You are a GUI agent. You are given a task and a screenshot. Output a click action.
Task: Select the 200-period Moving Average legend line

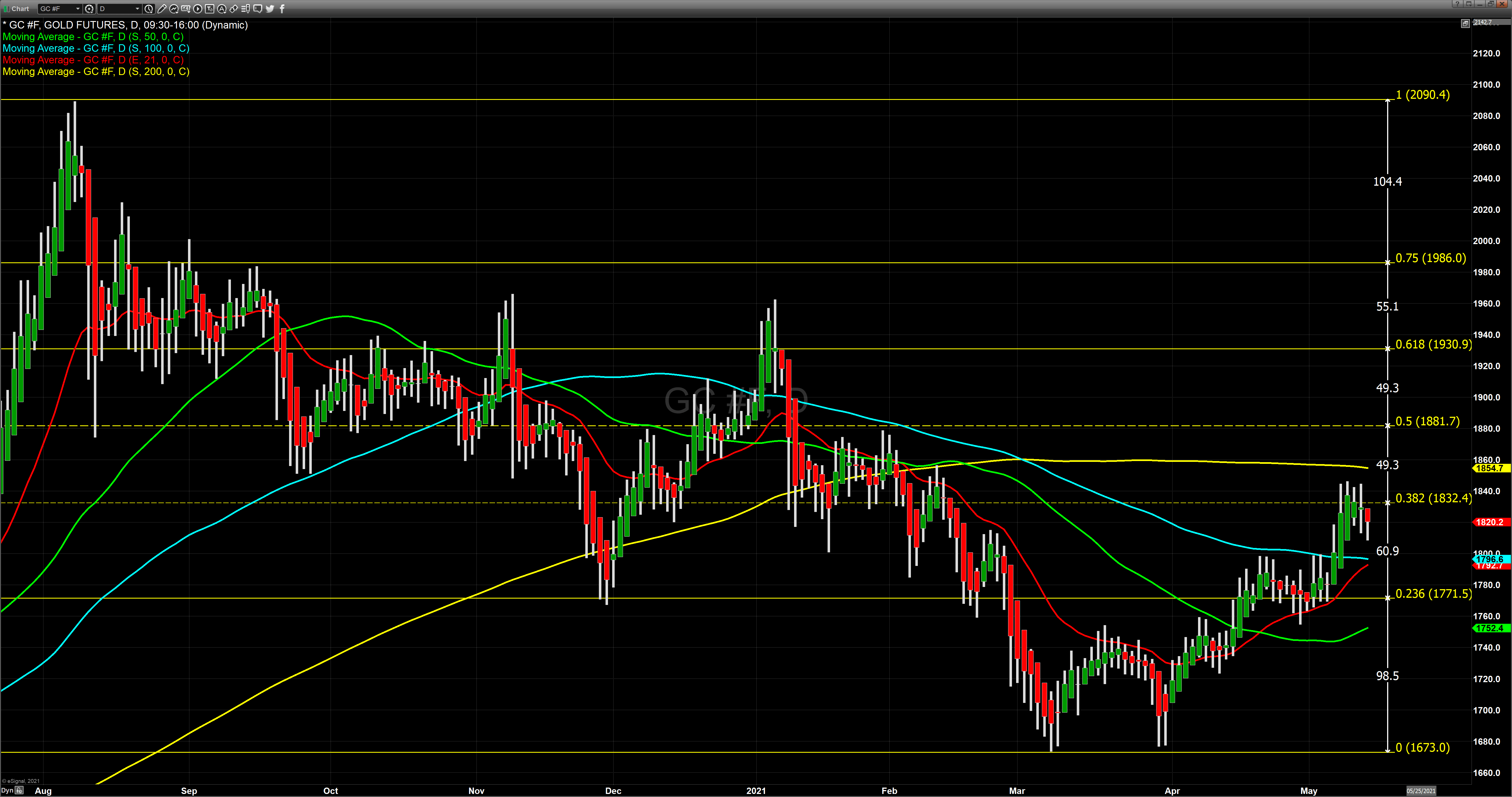pos(96,72)
